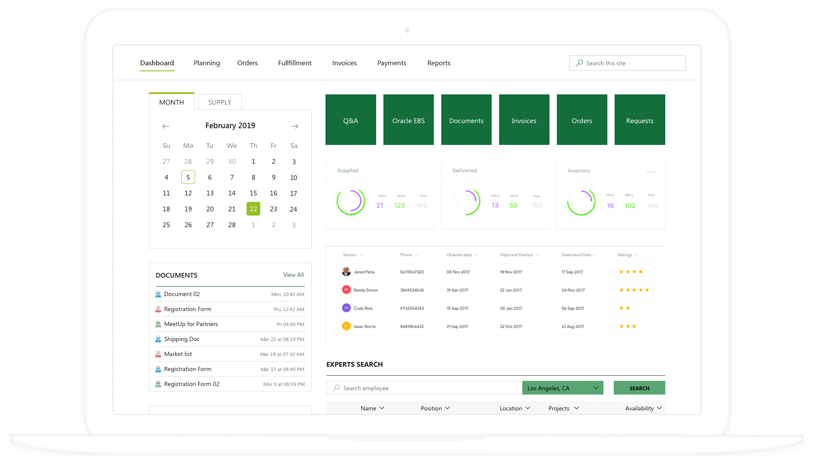Image resolution: width=814 pixels, height=468 pixels.
Task: Click Isaac Norris's yellow avatar icon
Action: (x=346, y=326)
